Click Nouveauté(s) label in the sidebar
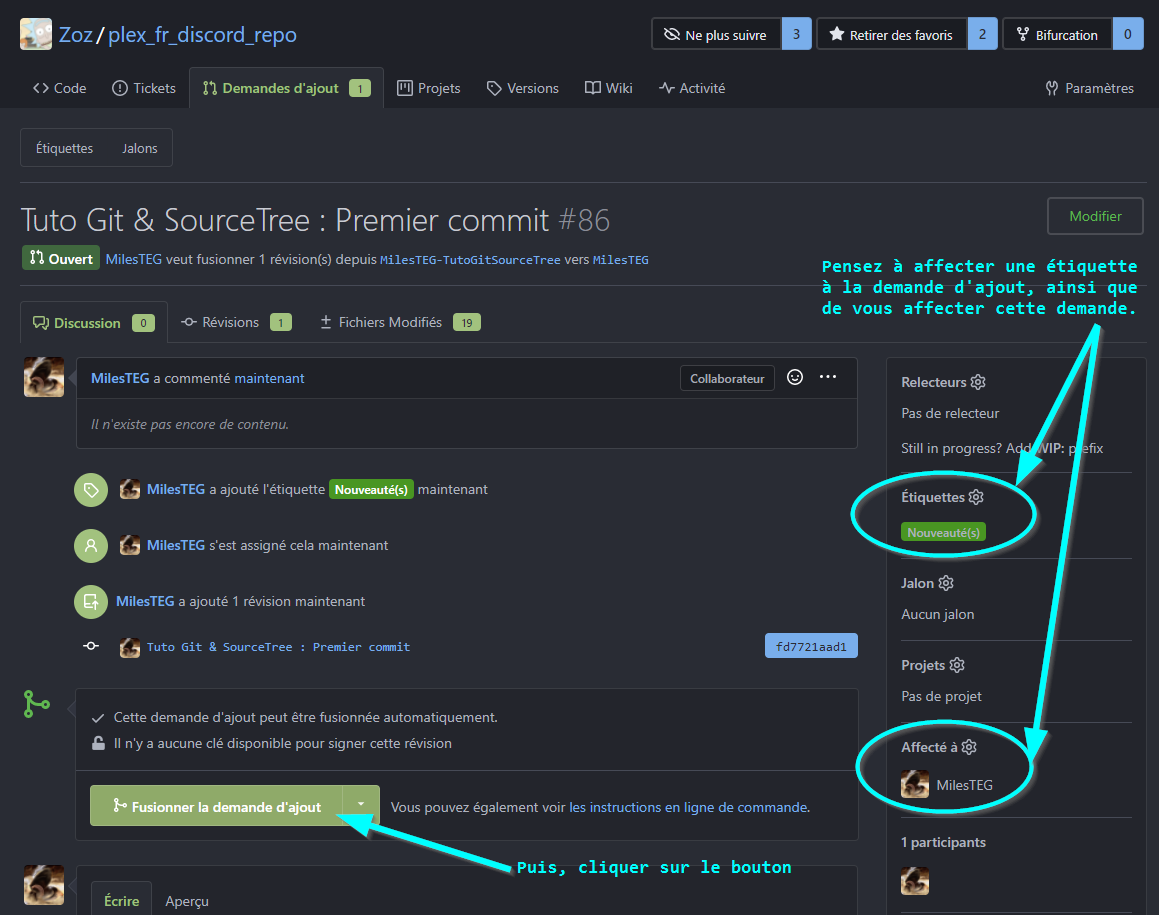 (x=943, y=532)
